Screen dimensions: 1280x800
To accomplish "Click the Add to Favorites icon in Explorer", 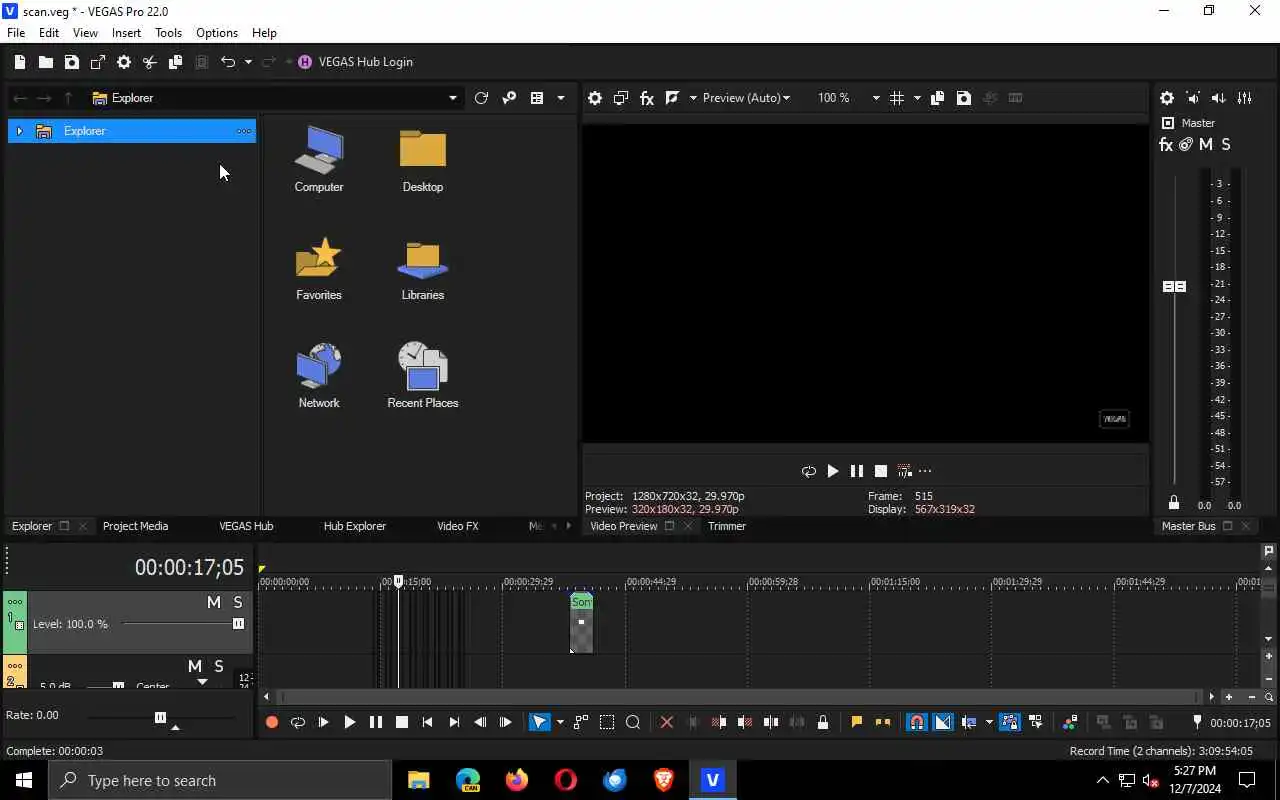I will coord(509,98).
